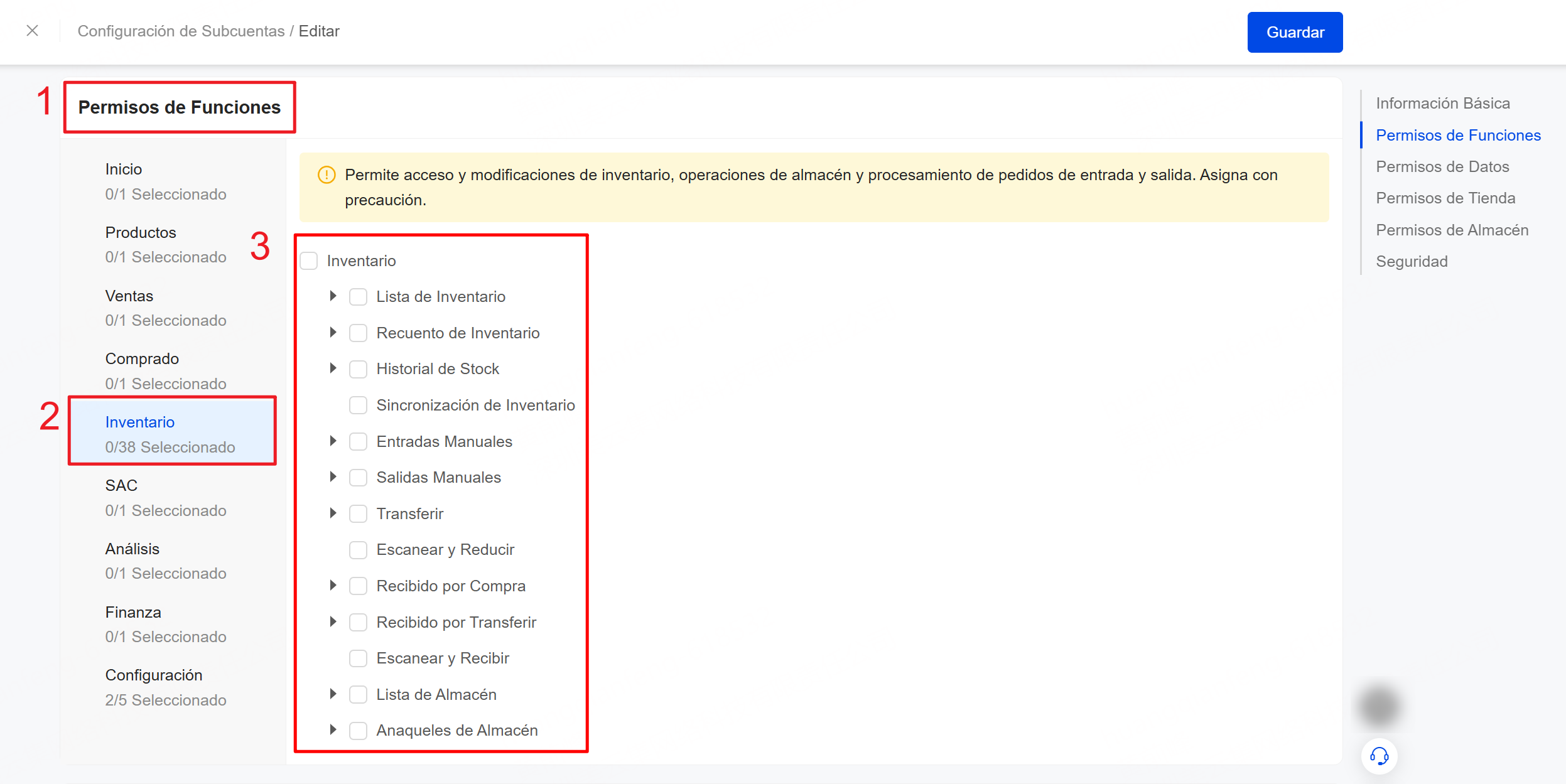Select the SAC permission category
Viewport: 1566px width, 784px height.
[x=173, y=498]
